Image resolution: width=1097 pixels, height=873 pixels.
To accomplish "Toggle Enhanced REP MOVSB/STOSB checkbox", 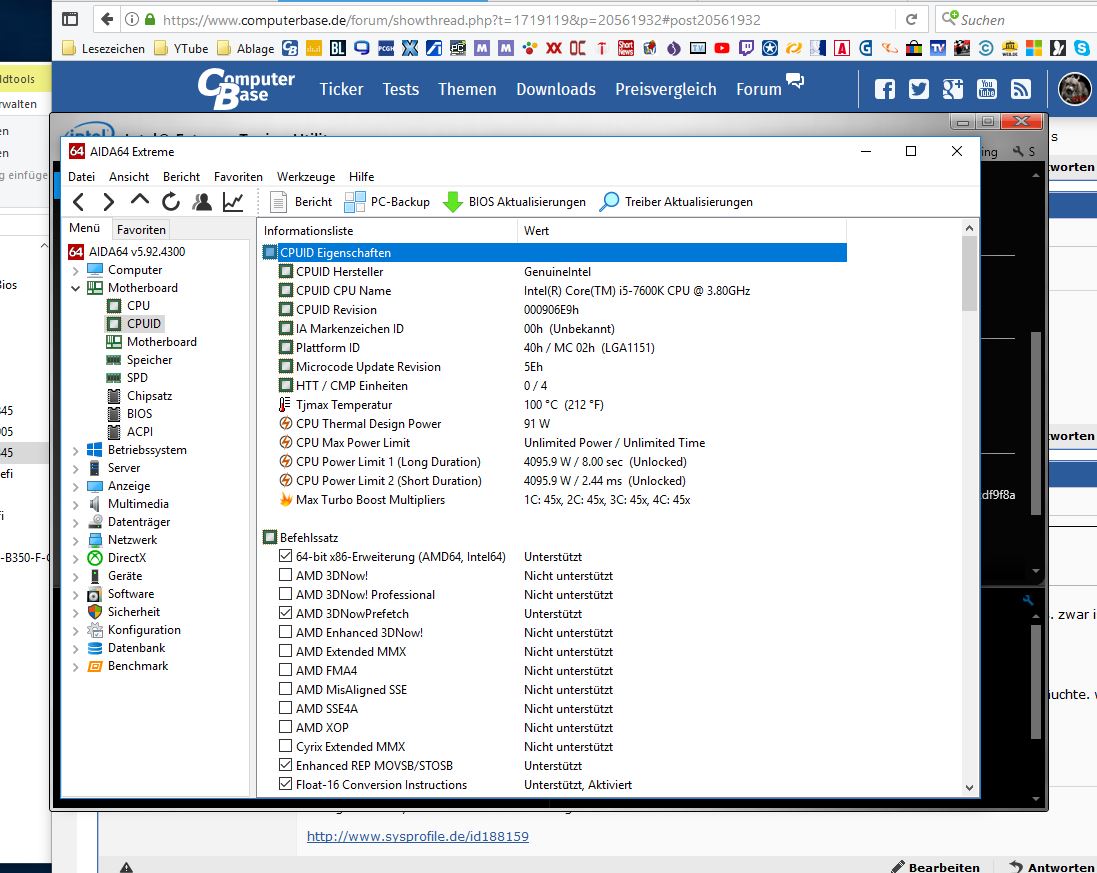I will [285, 765].
